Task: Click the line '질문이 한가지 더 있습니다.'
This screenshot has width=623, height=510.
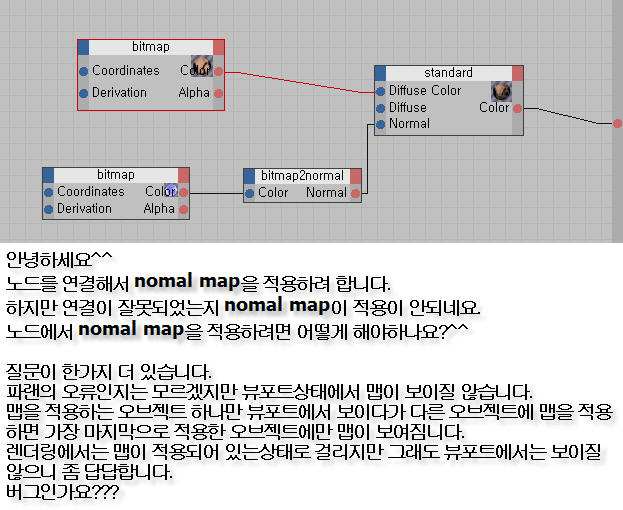Action: (x=108, y=372)
